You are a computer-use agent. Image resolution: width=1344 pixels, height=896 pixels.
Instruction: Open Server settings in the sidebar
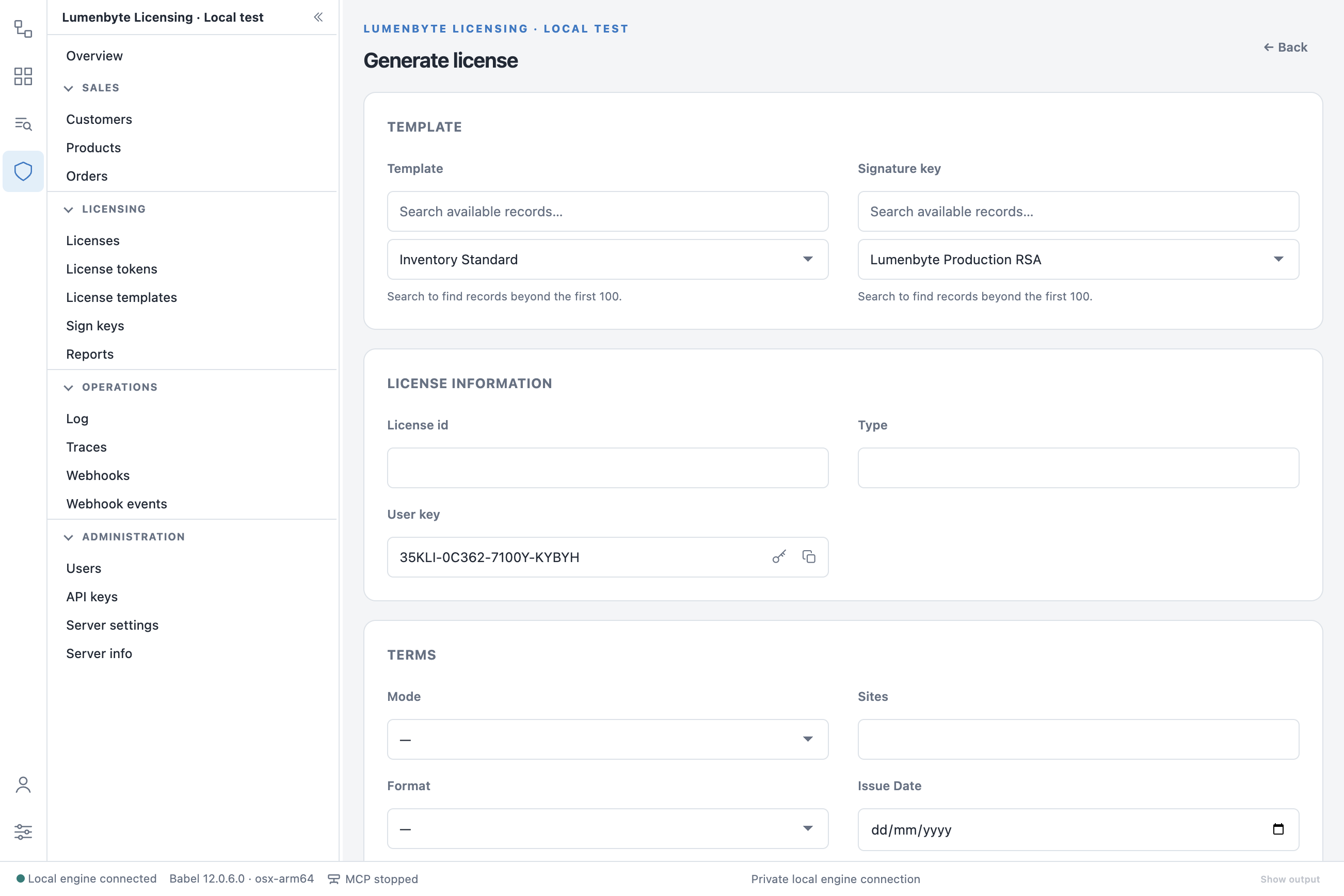[112, 625]
